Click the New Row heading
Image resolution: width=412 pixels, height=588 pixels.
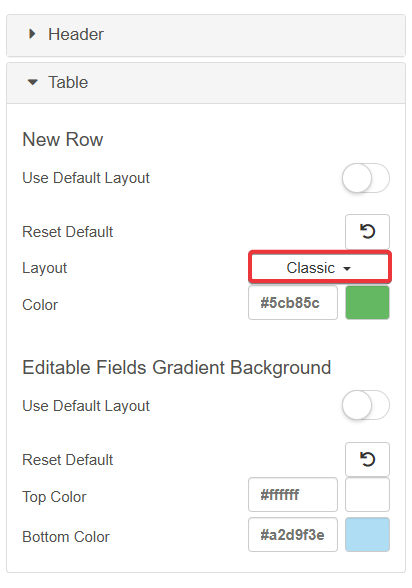click(x=63, y=140)
